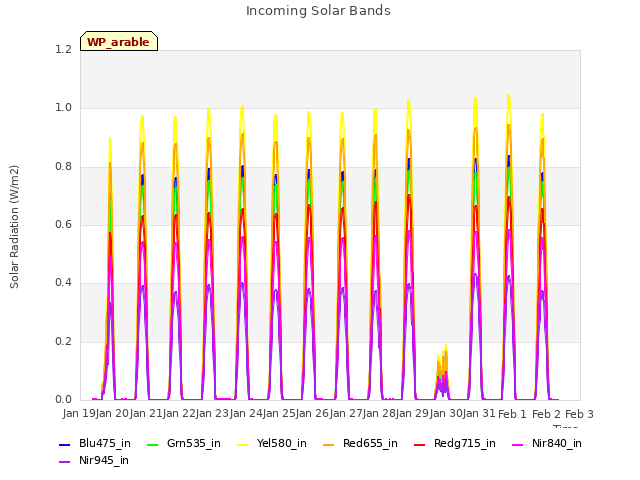Click the 1.2 y-axis tick label

63,49
